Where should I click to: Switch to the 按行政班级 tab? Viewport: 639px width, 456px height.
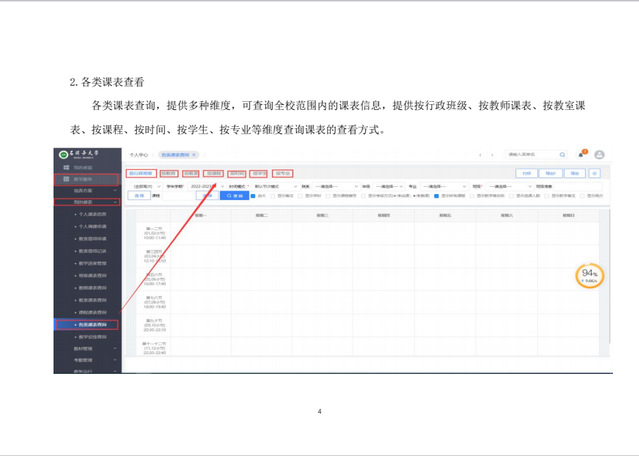point(141,173)
